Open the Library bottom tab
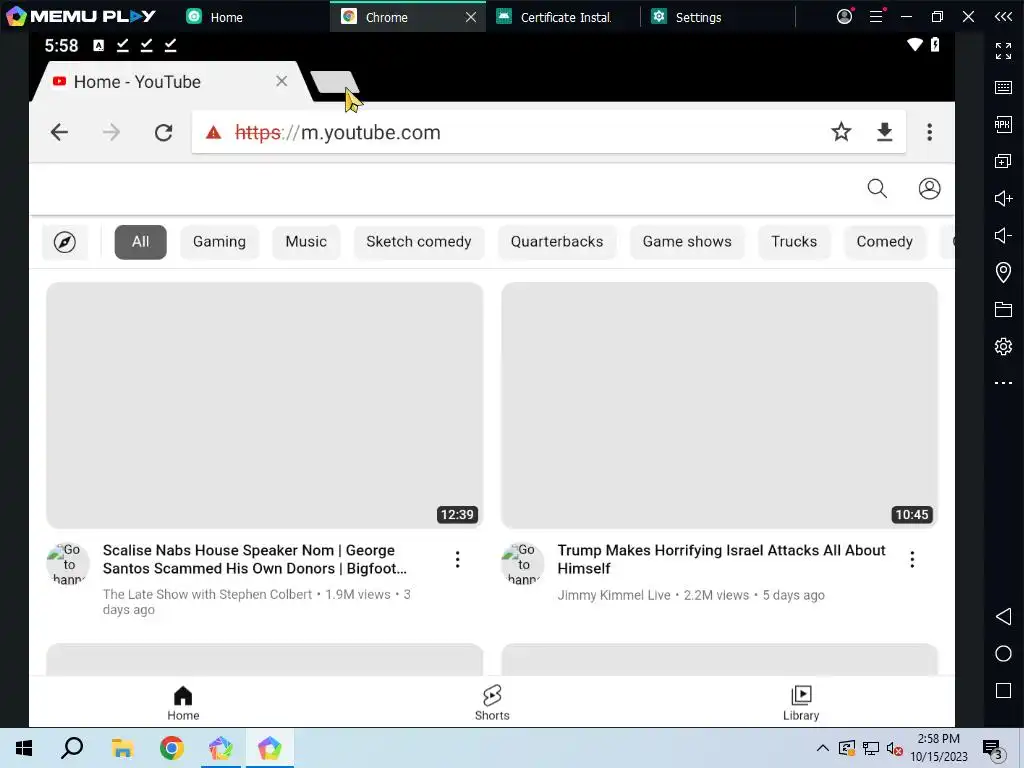This screenshot has width=1024, height=768. click(x=801, y=703)
